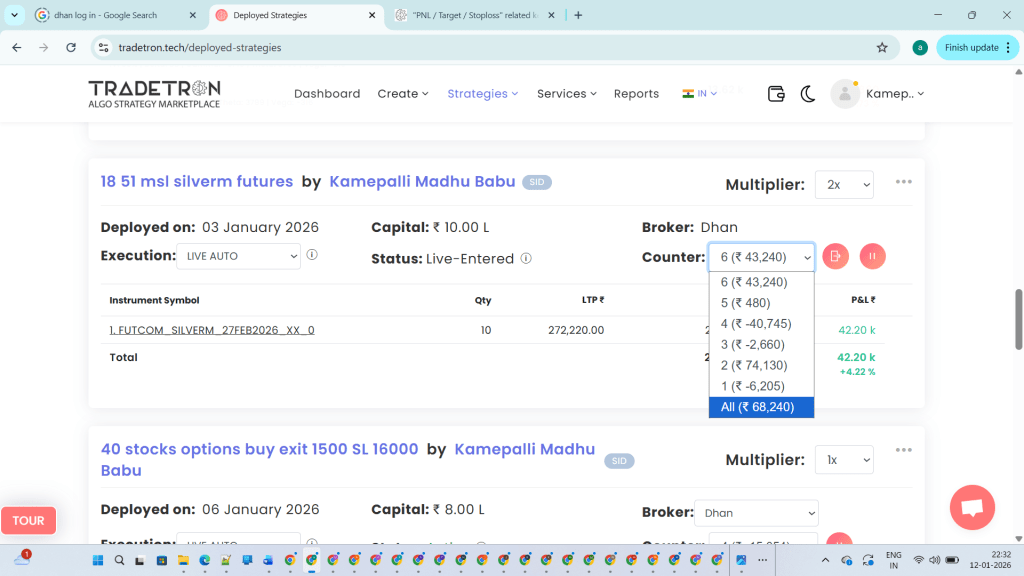Click FUTCOM_SILVERM_27FEB2026 instrument symbol

click(x=212, y=330)
